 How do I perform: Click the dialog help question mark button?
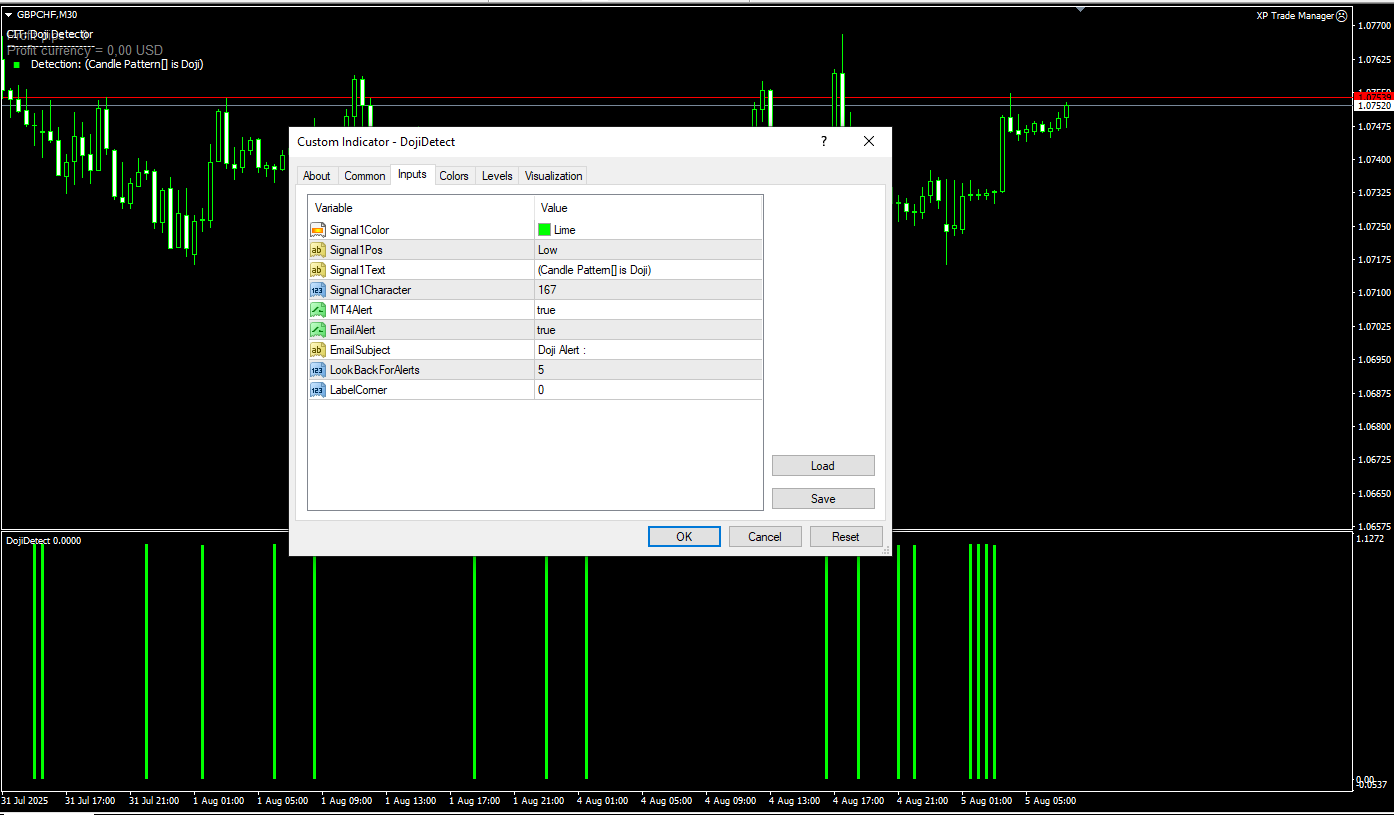[824, 141]
